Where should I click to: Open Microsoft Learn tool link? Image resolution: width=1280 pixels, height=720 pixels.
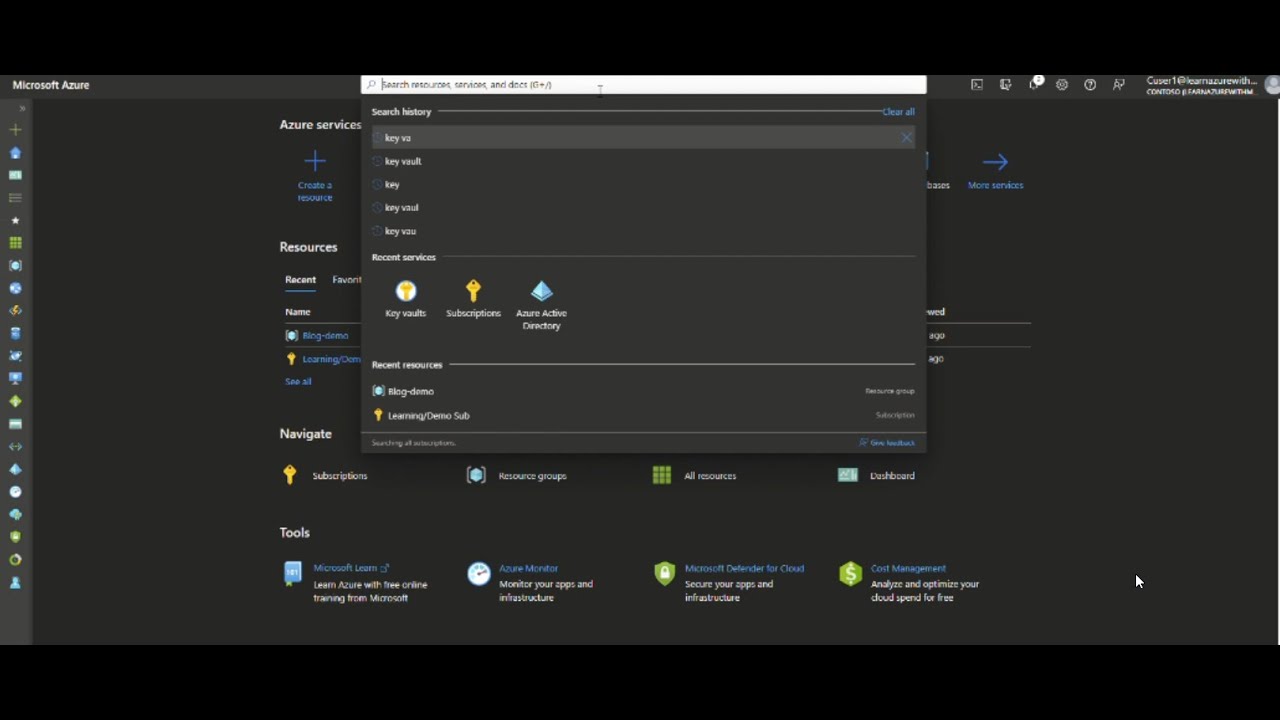pos(351,568)
